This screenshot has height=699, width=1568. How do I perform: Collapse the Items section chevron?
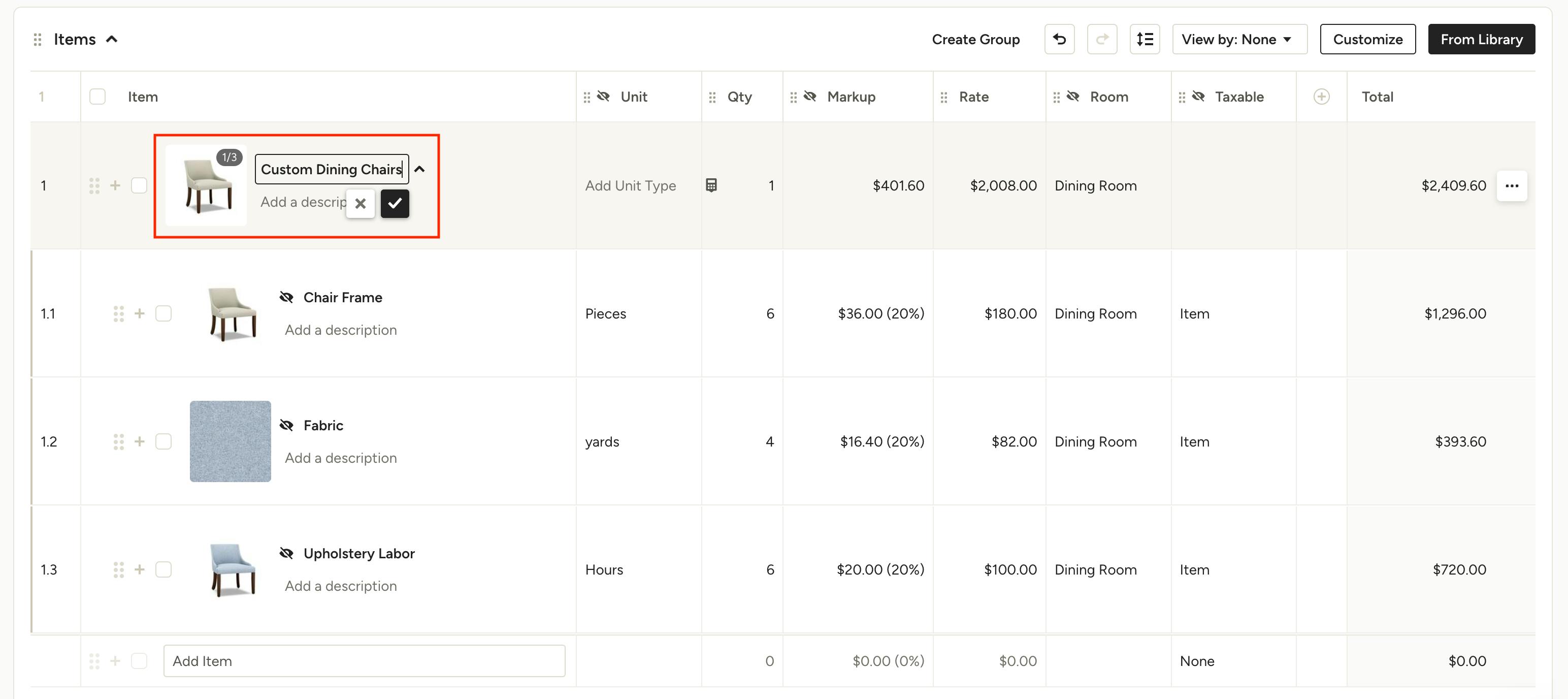tap(111, 40)
